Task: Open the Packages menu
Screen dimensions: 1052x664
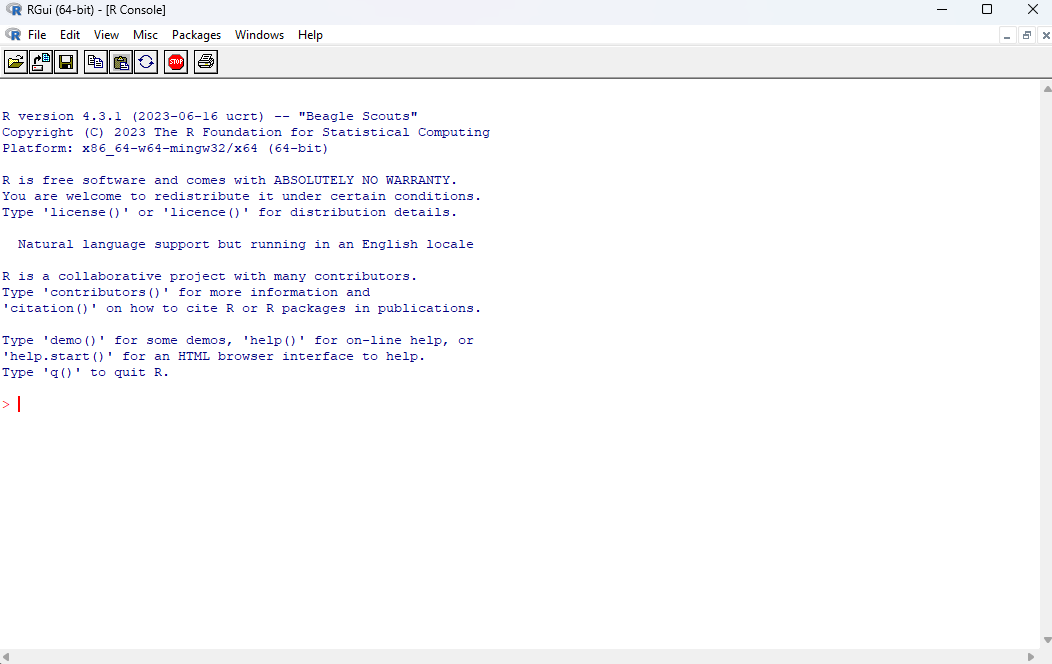Action: (196, 35)
